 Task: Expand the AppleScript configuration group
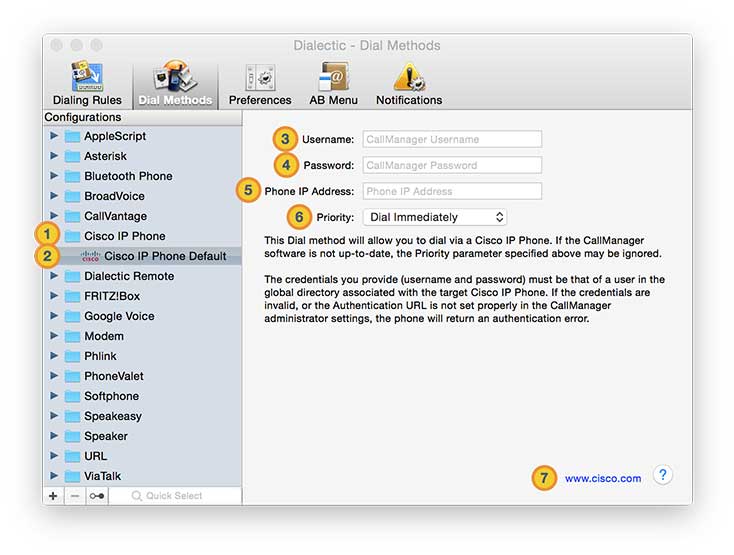tap(54, 136)
